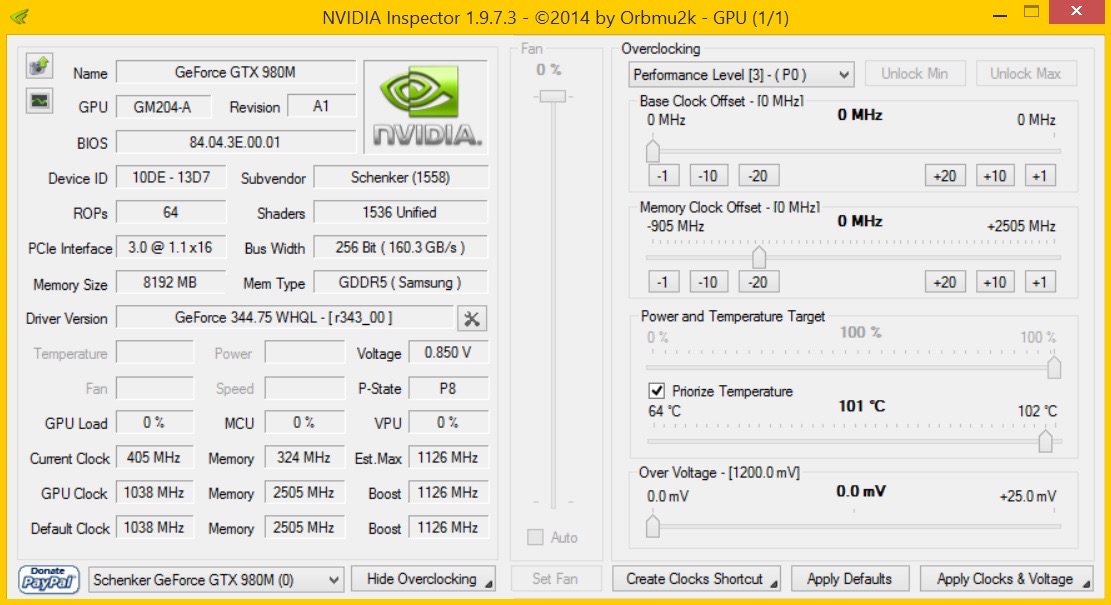Click the screenshot upload camera icon
Viewport: 1111px width, 605px height.
[37, 66]
